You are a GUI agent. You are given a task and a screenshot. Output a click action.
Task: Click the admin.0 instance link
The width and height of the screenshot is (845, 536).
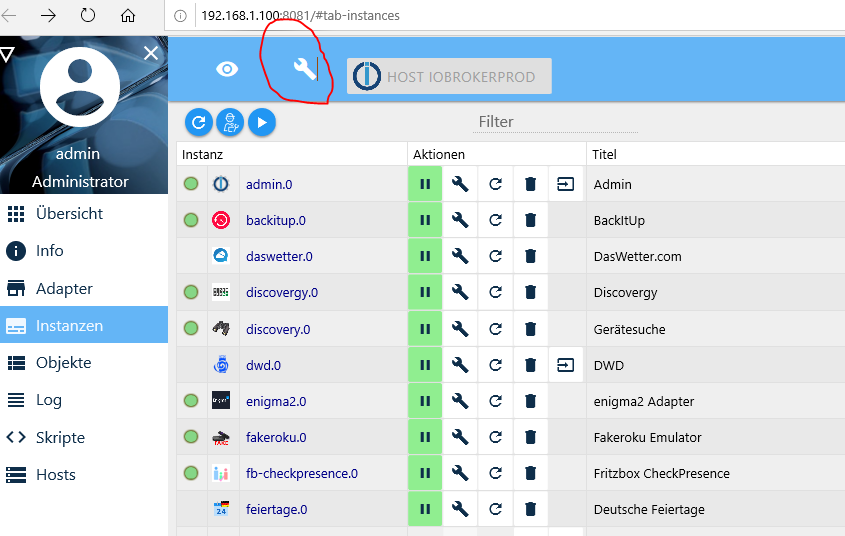[269, 184]
